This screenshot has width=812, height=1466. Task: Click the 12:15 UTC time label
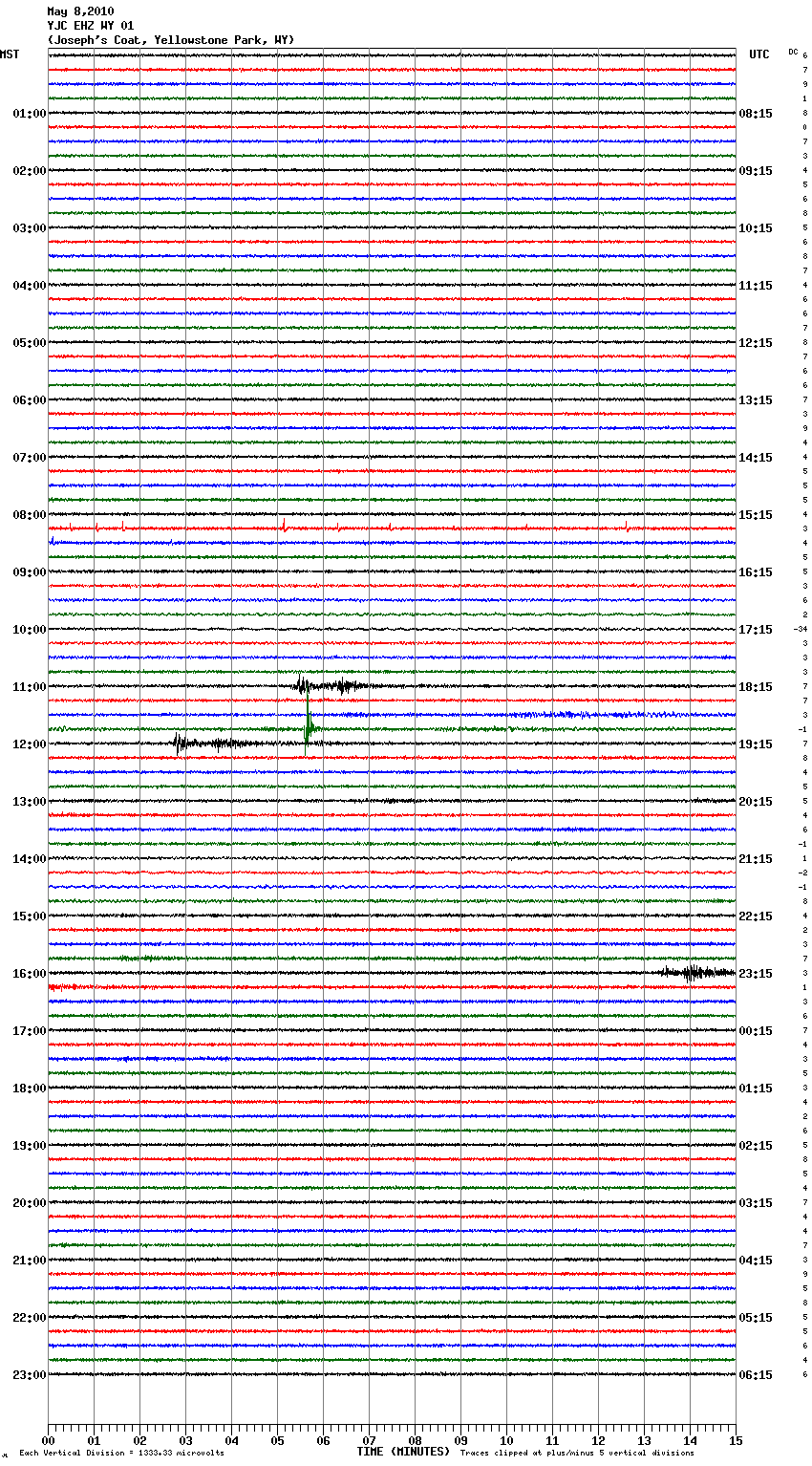[756, 343]
